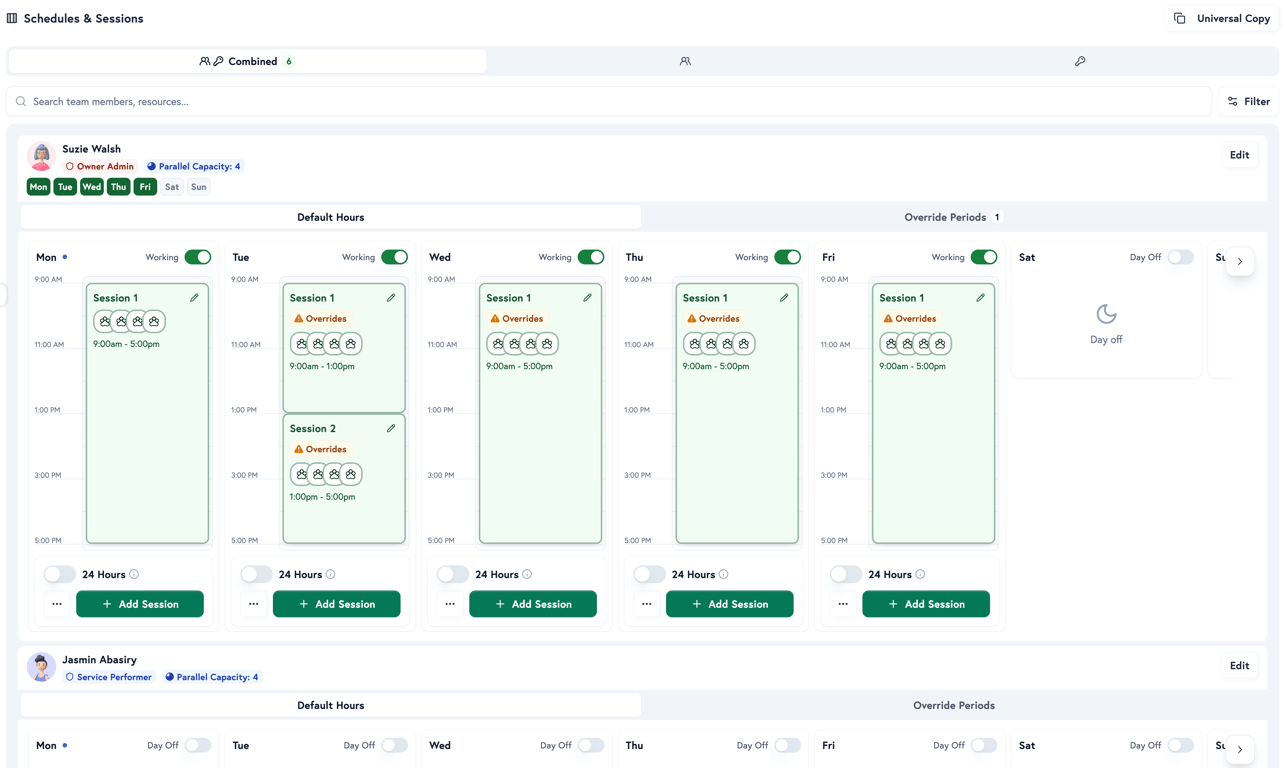Click Jasmin's Service Performer role badge
This screenshot has width=1287, height=768.
(108, 677)
